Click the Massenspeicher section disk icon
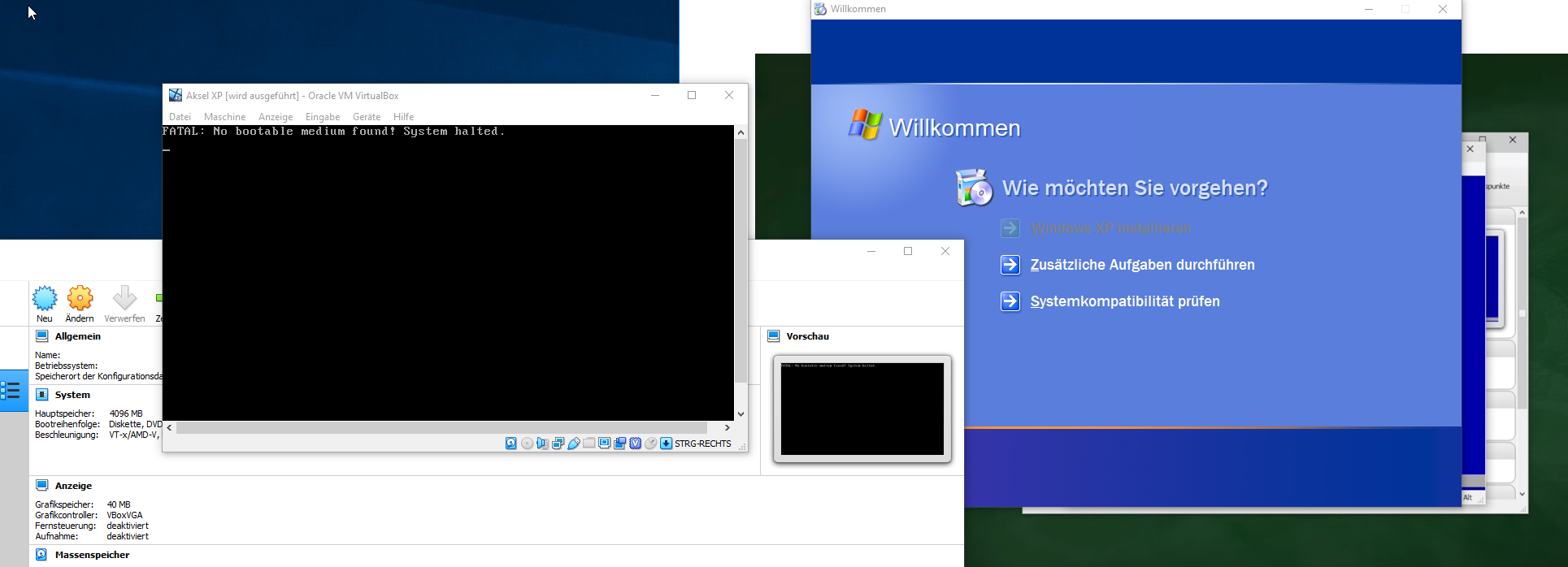The height and width of the screenshot is (567, 1568). pyautogui.click(x=42, y=555)
